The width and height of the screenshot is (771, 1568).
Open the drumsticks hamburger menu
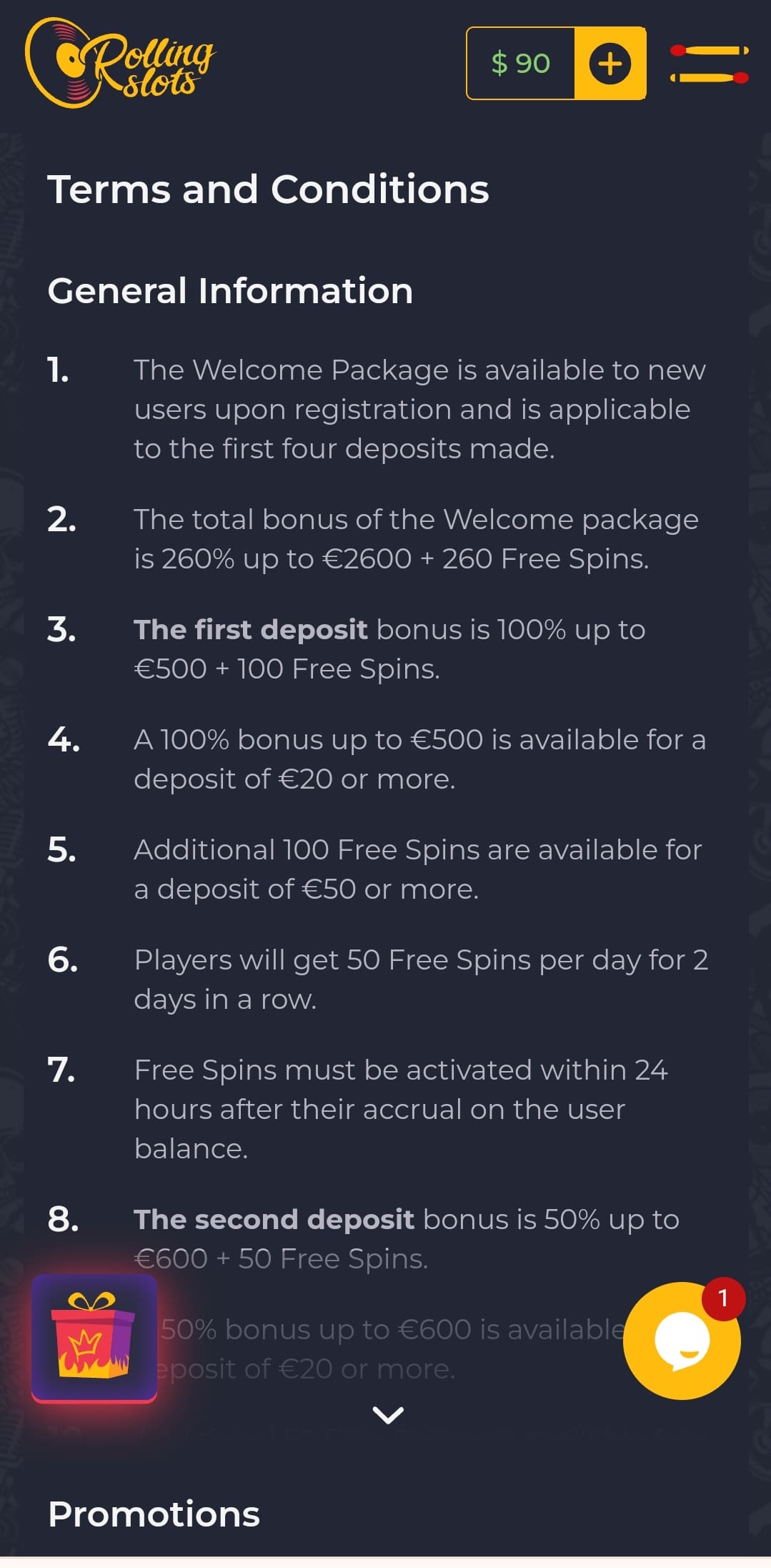[x=709, y=63]
